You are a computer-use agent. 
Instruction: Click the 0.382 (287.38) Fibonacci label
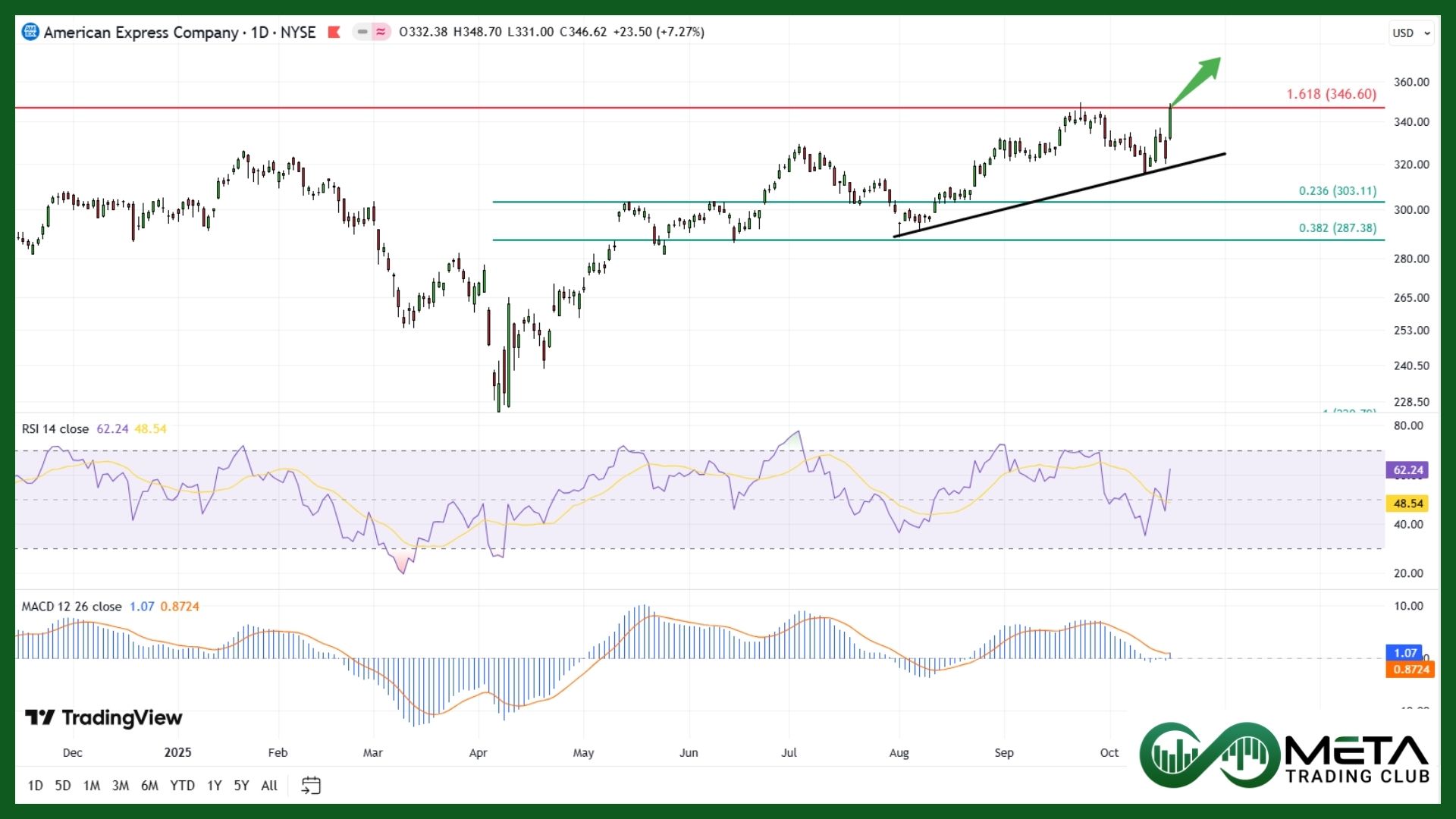1337,228
